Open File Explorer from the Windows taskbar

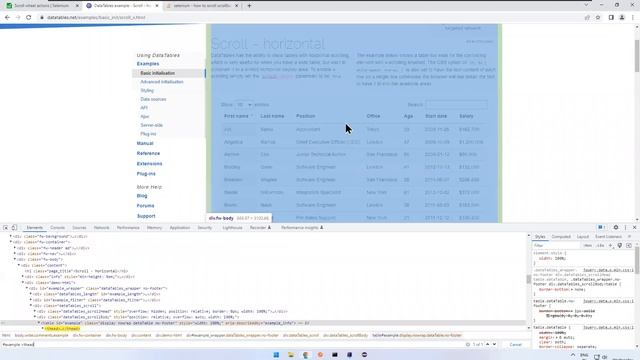[291, 355]
